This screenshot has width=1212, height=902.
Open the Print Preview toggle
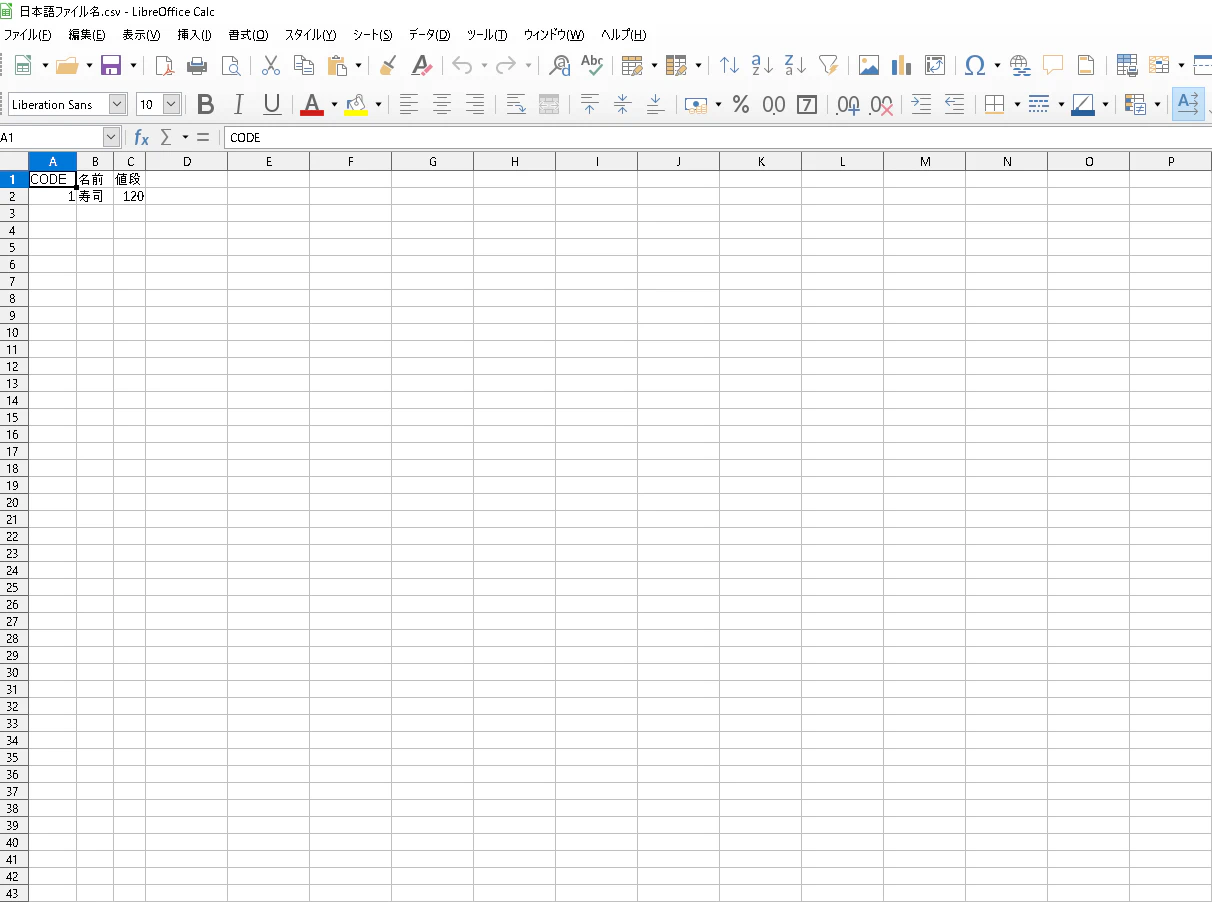230,66
